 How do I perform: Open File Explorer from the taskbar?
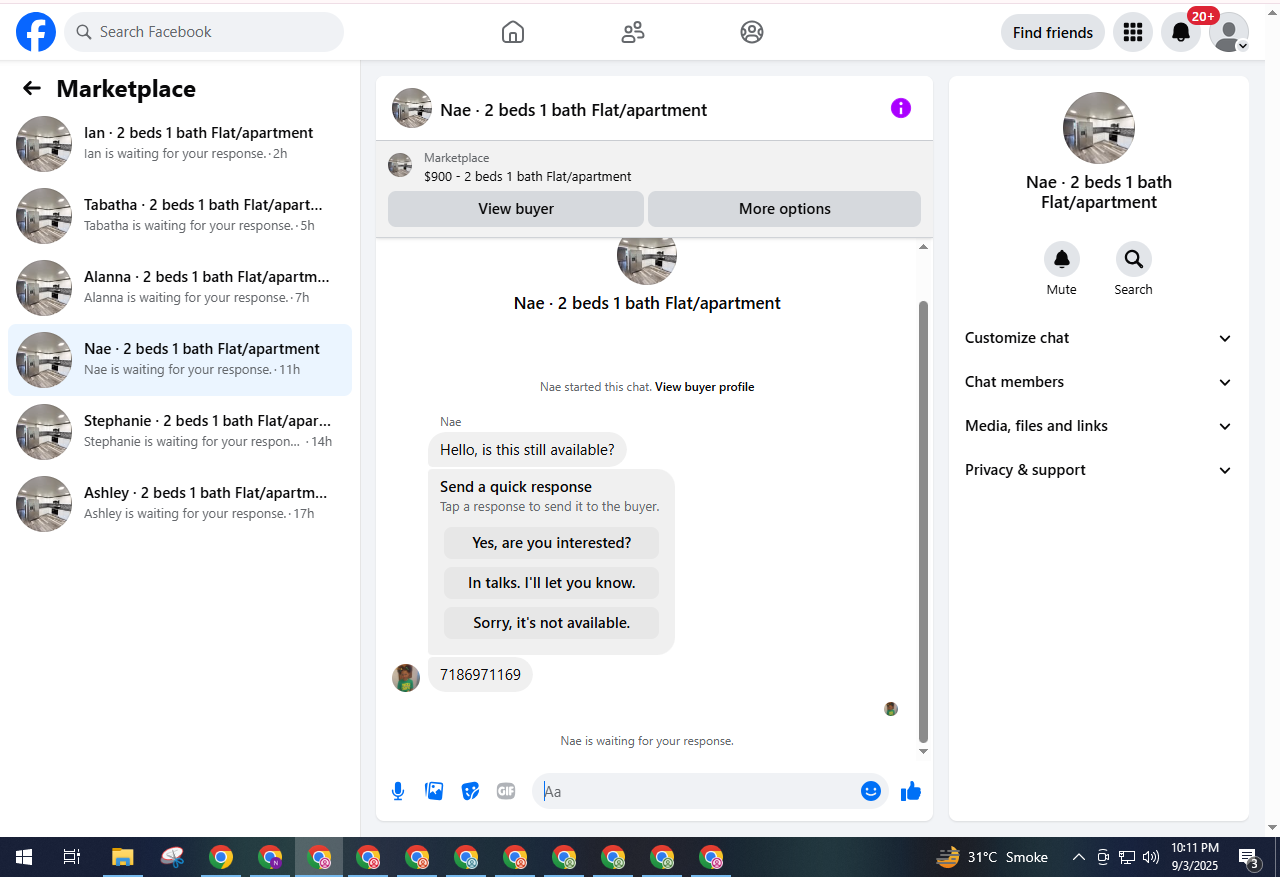[122, 857]
